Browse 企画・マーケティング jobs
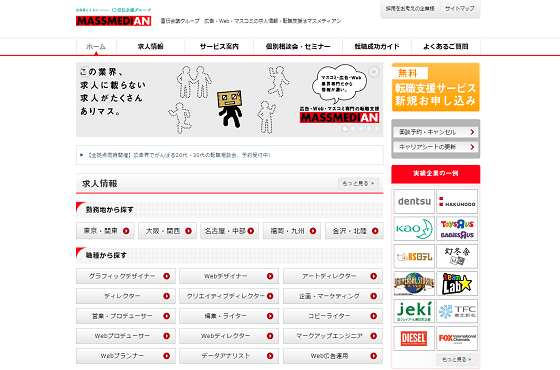The image size is (560, 370). [x=333, y=296]
